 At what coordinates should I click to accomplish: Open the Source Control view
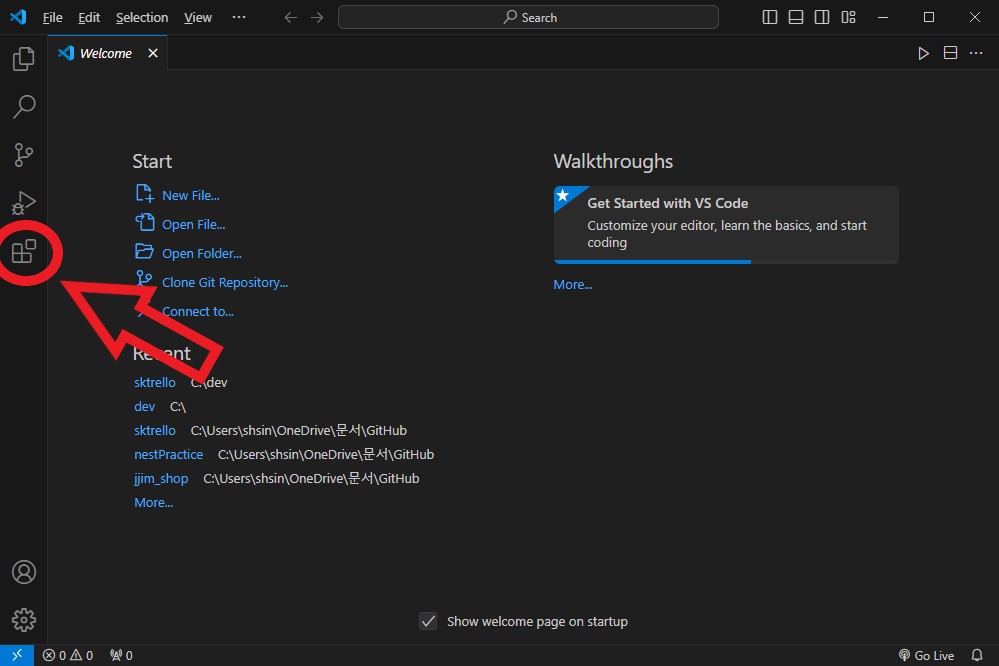[x=24, y=155]
